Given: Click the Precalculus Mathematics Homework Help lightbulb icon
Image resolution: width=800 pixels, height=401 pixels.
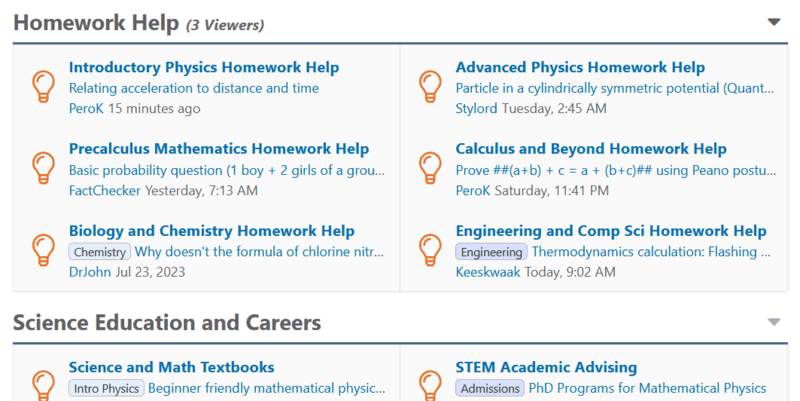Looking at the screenshot, I should pos(43,168).
